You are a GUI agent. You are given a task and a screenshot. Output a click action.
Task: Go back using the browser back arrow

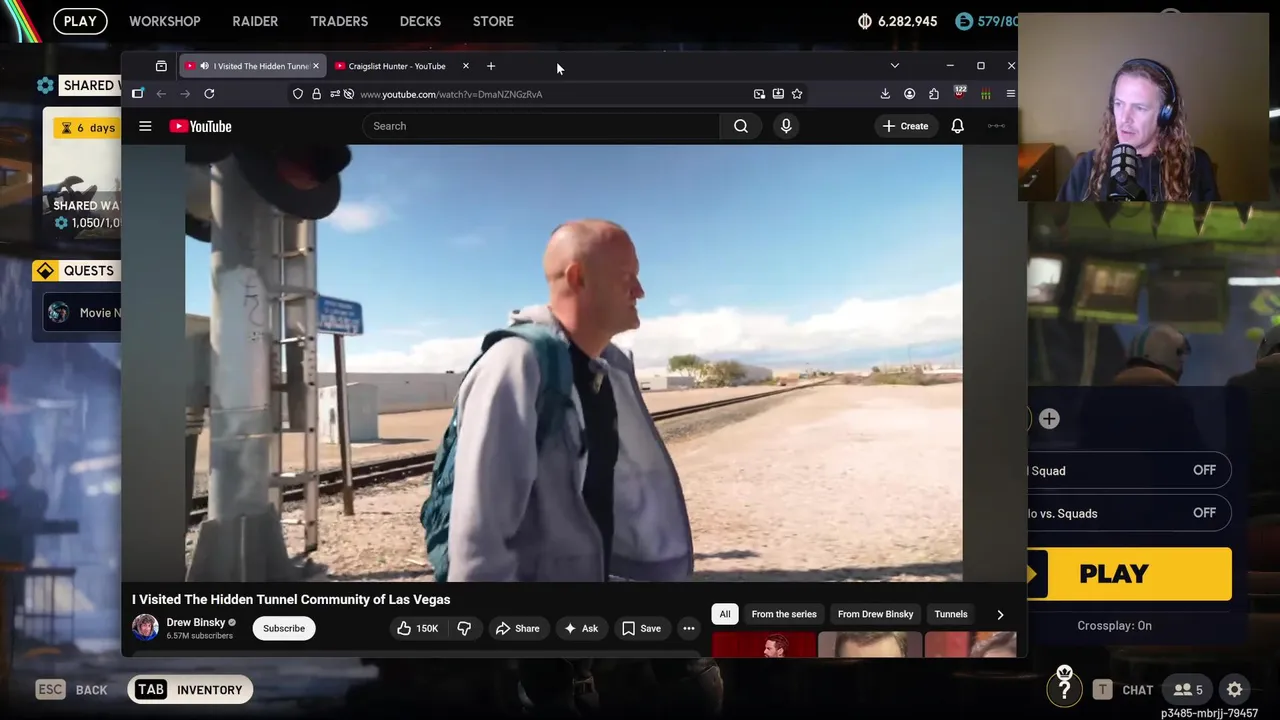point(161,94)
